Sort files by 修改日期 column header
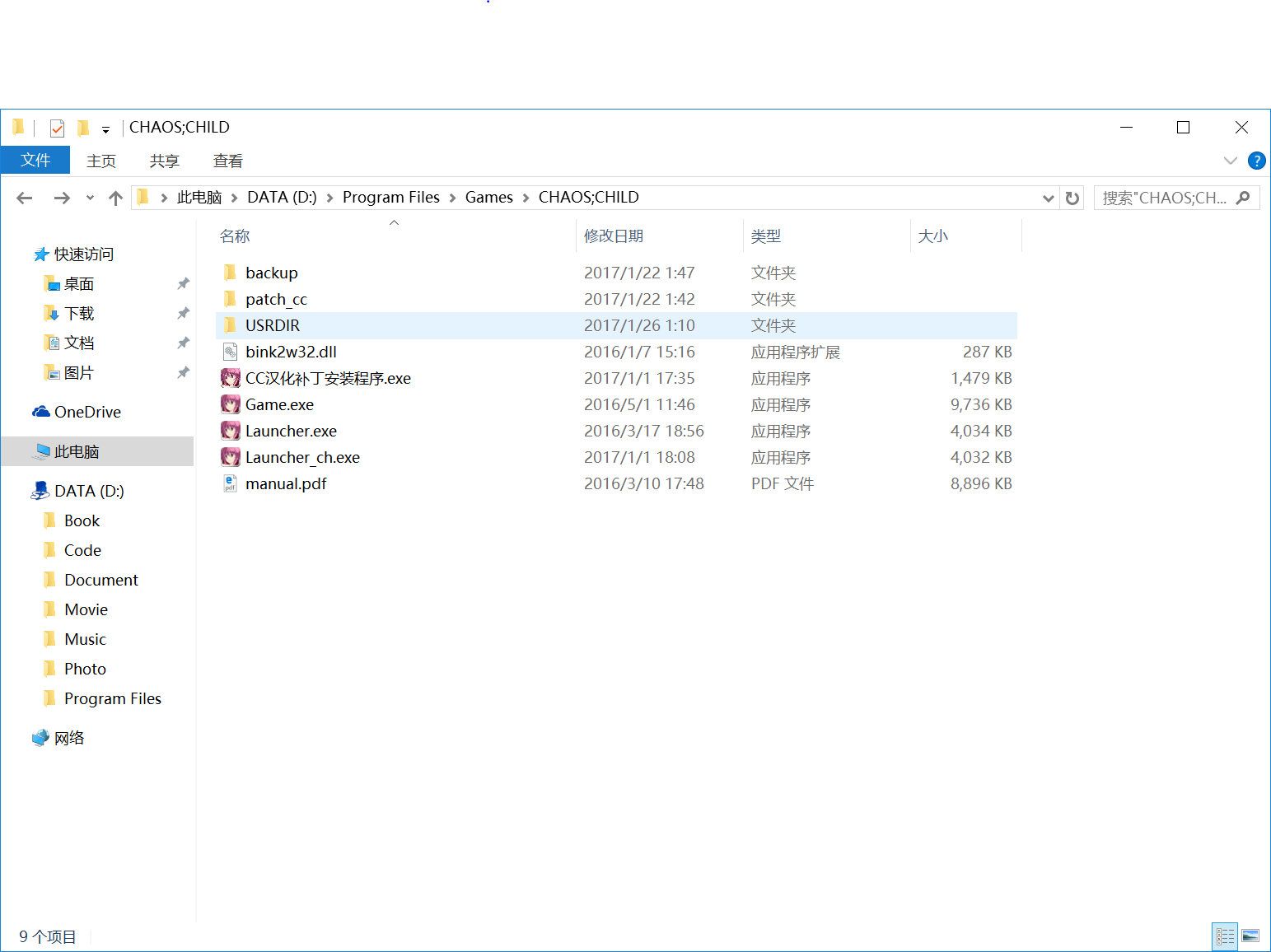Viewport: 1271px width, 952px height. pos(614,236)
